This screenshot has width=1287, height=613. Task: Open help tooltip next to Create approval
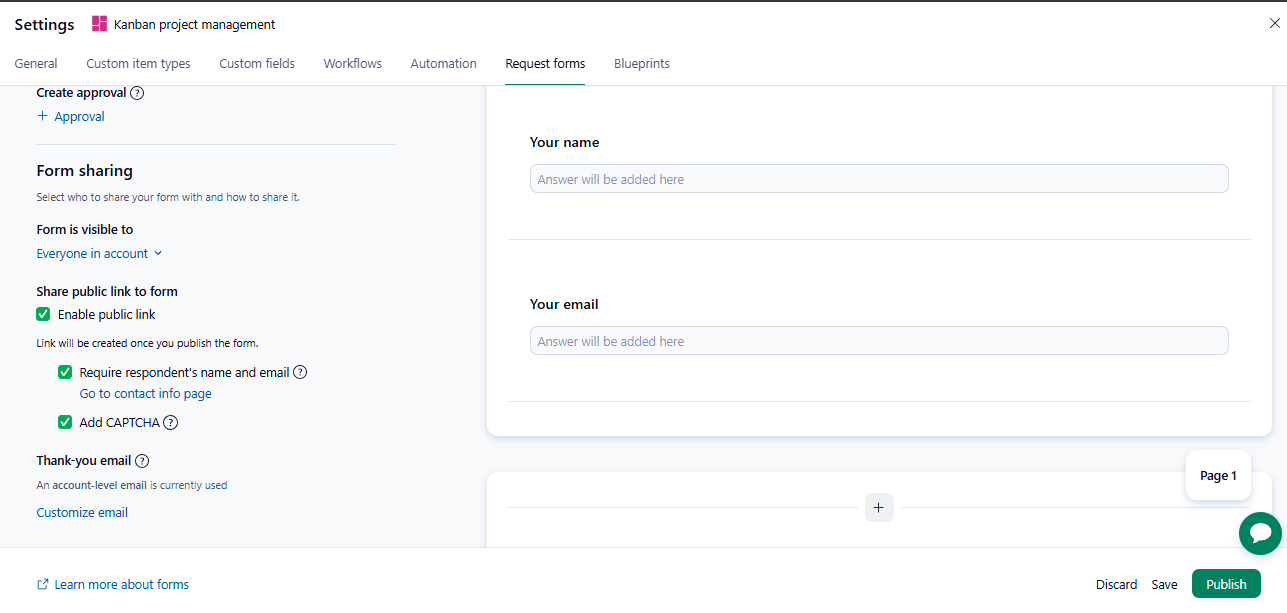137,93
